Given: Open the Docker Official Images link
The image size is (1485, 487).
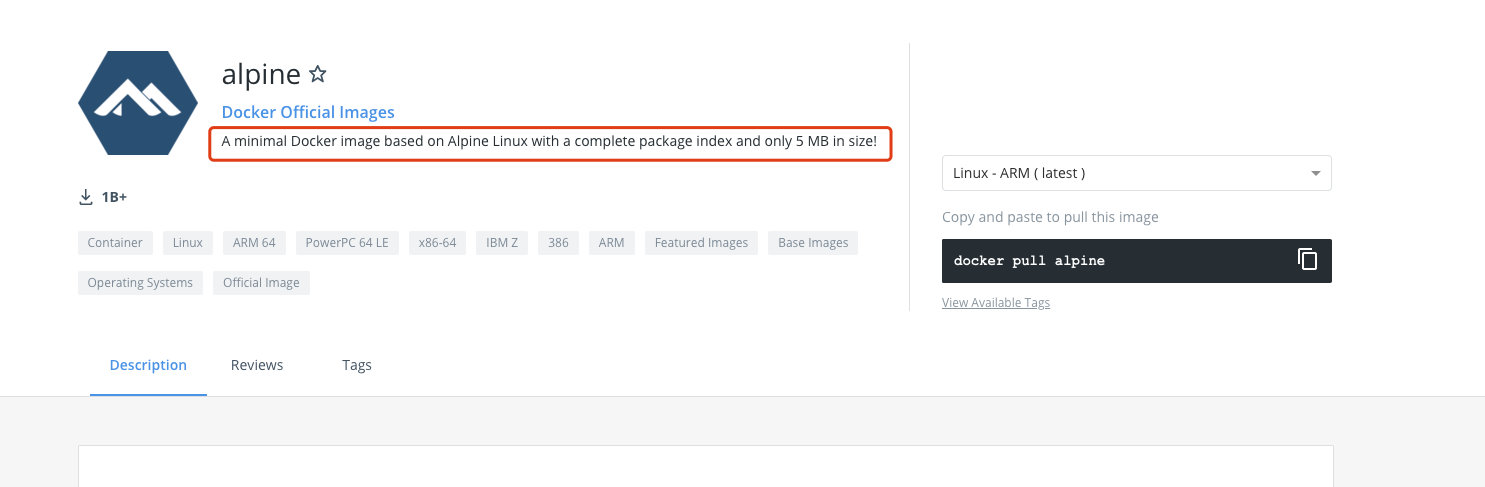Looking at the screenshot, I should (x=308, y=112).
